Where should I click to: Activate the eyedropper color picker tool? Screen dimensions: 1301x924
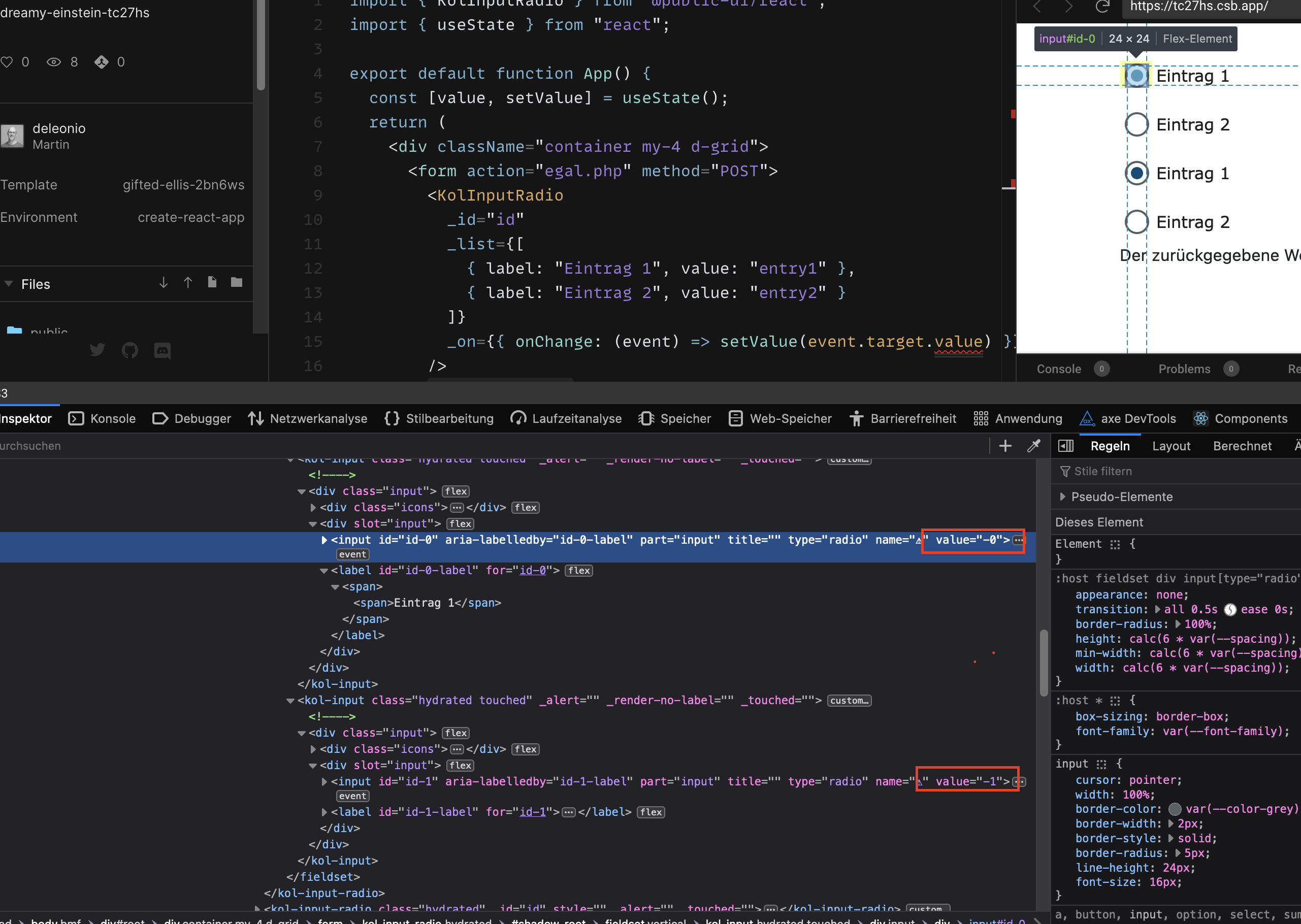[x=1033, y=446]
